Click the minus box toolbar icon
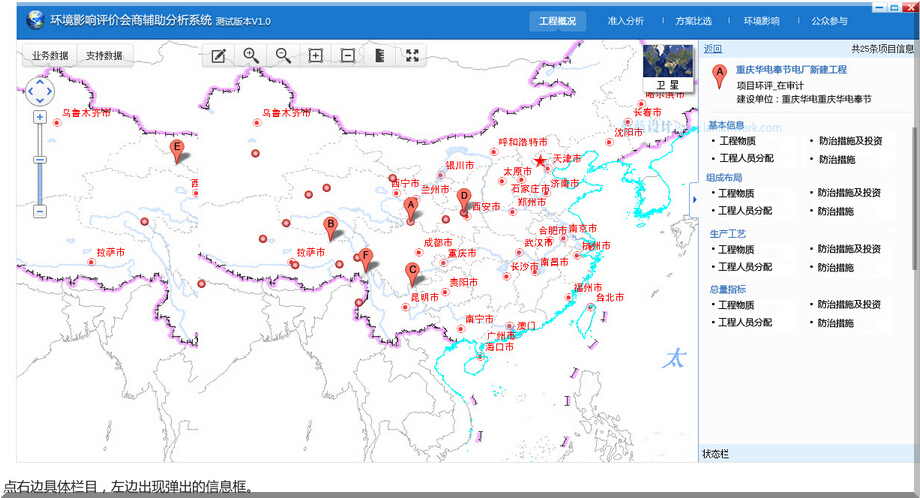The height and width of the screenshot is (498, 920). tap(347, 56)
